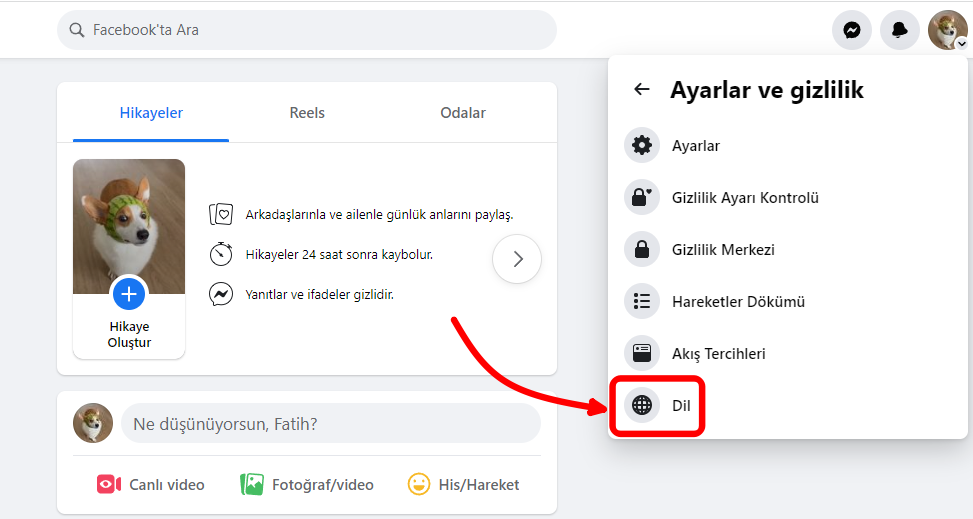The width and height of the screenshot is (973, 519).
Task: Add a Fotoğraf/video to post
Action: click(307, 485)
